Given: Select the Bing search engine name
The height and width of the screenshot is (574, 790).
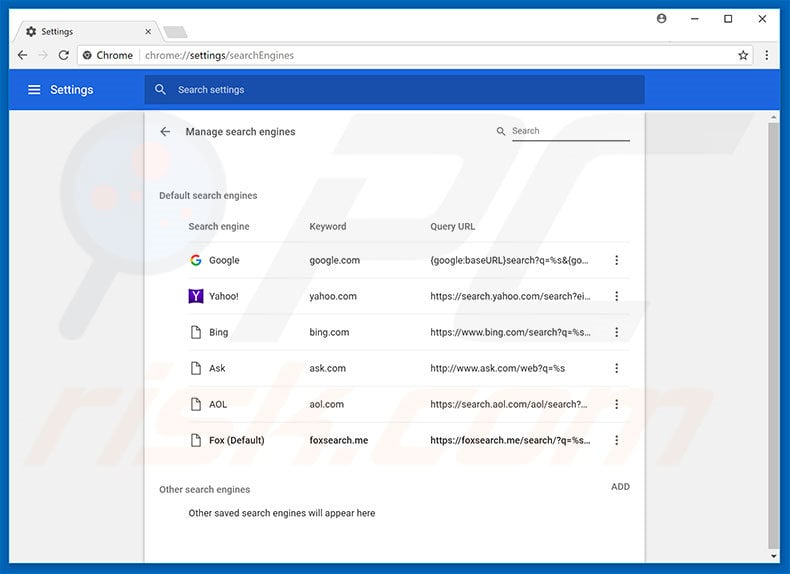Looking at the screenshot, I should 219,333.
